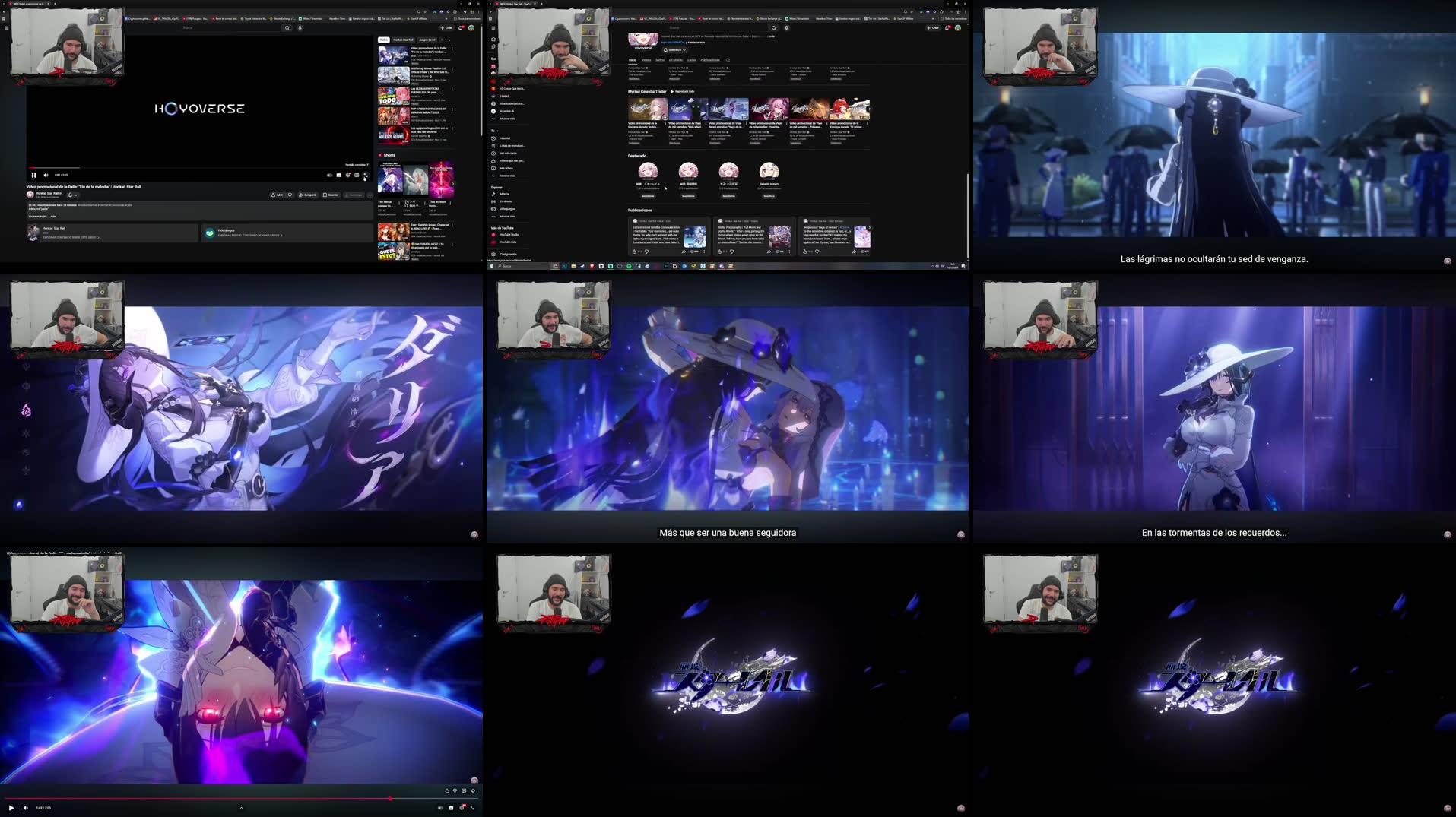Open the Suscrito dropdown on the channel page

pos(674,49)
